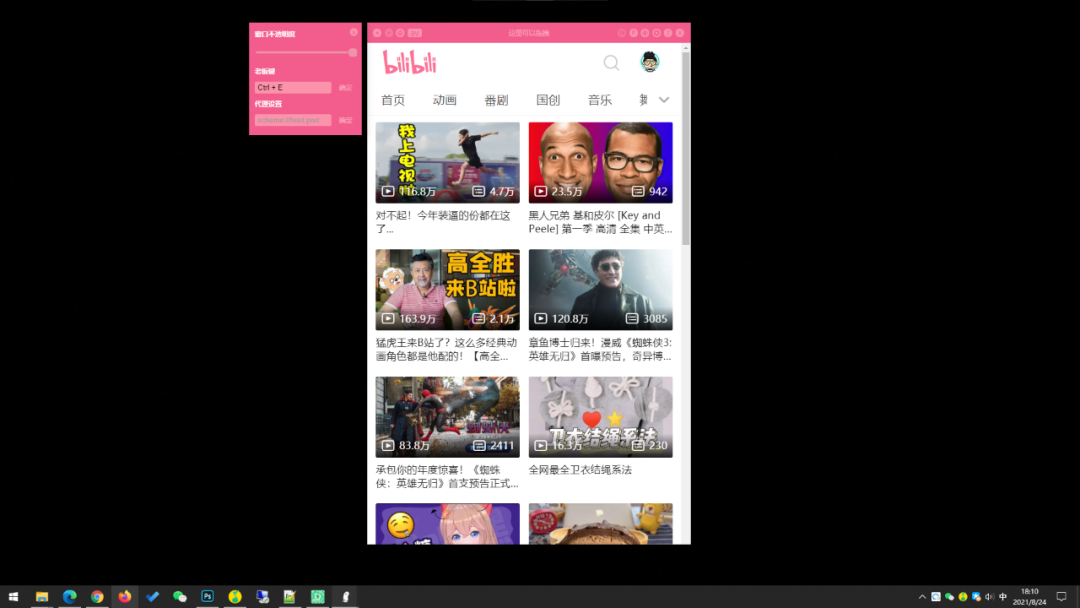Launch Microsoft Edge from the taskbar
The image size is (1080, 608).
click(x=70, y=596)
